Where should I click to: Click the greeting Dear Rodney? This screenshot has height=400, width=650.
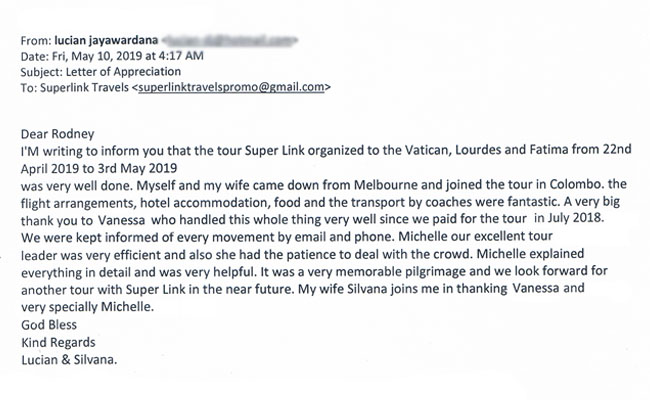pos(58,134)
